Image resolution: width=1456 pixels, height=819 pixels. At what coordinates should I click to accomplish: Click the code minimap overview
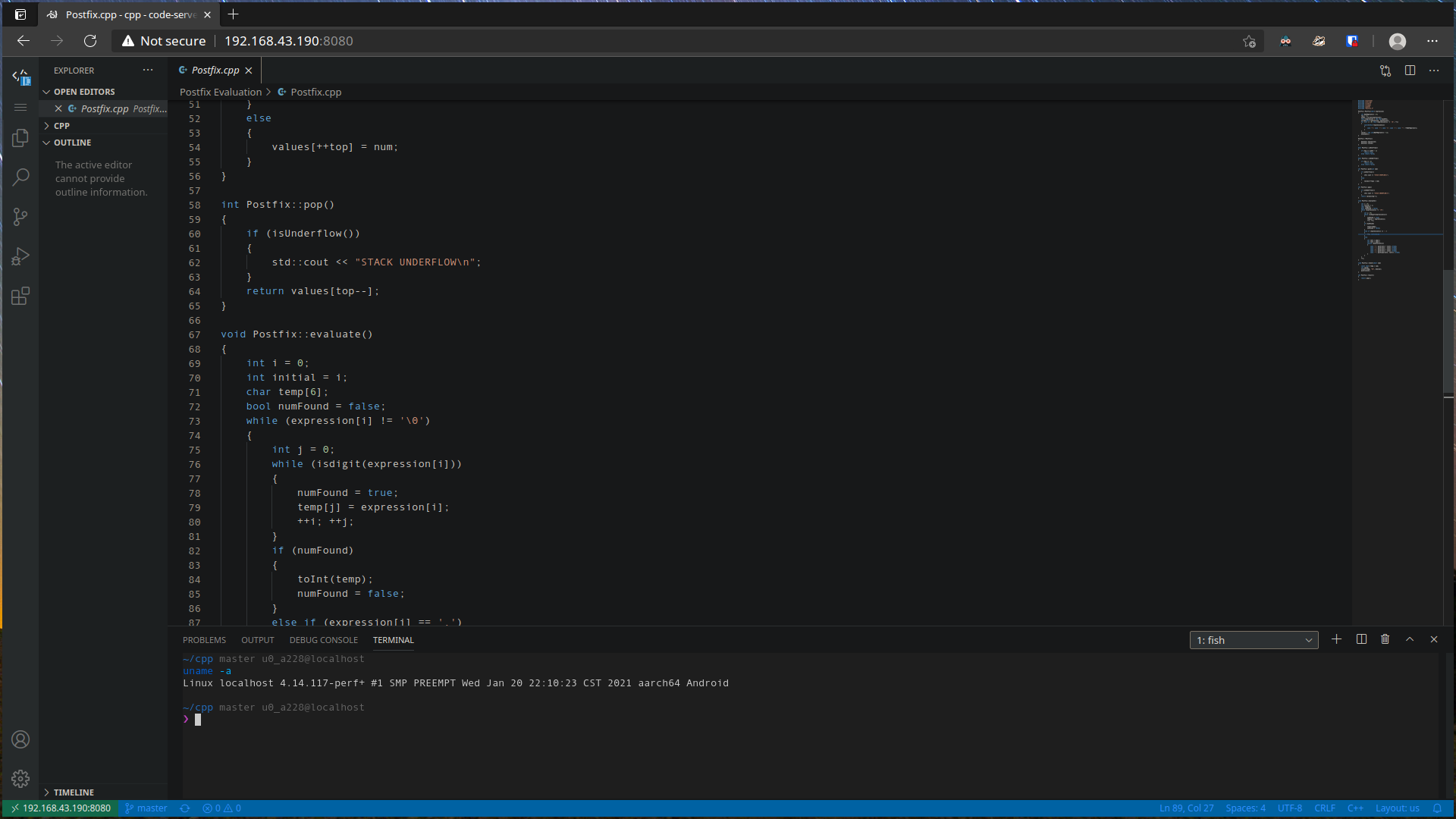point(1397,362)
